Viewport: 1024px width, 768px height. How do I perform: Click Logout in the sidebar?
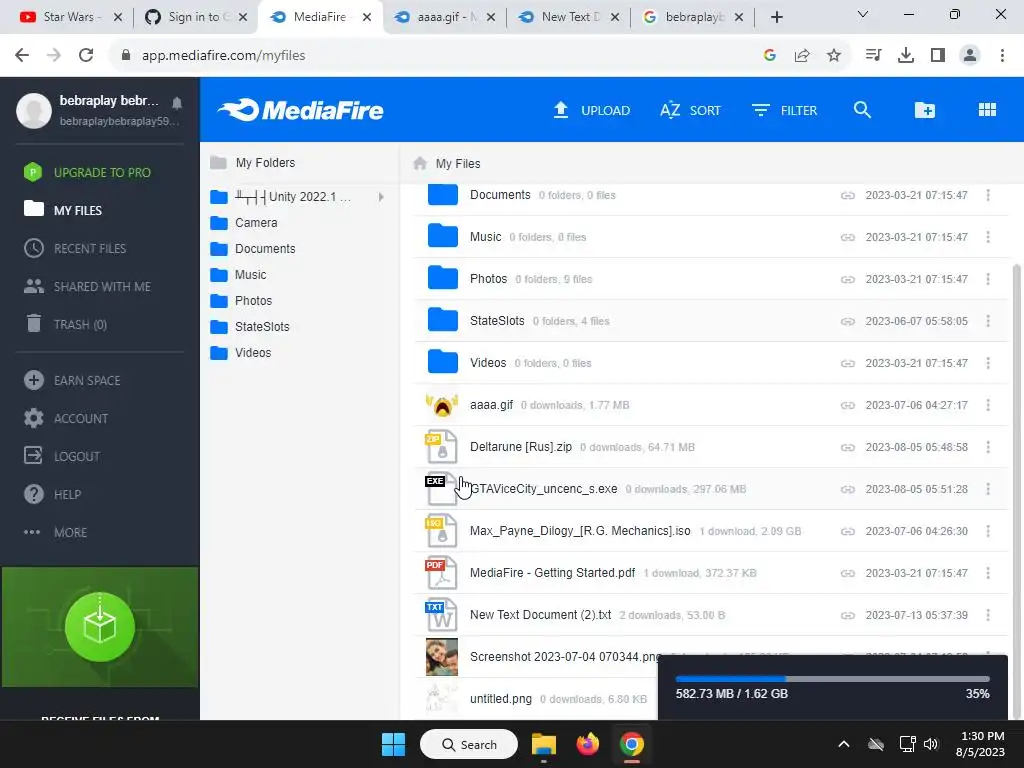point(62,456)
